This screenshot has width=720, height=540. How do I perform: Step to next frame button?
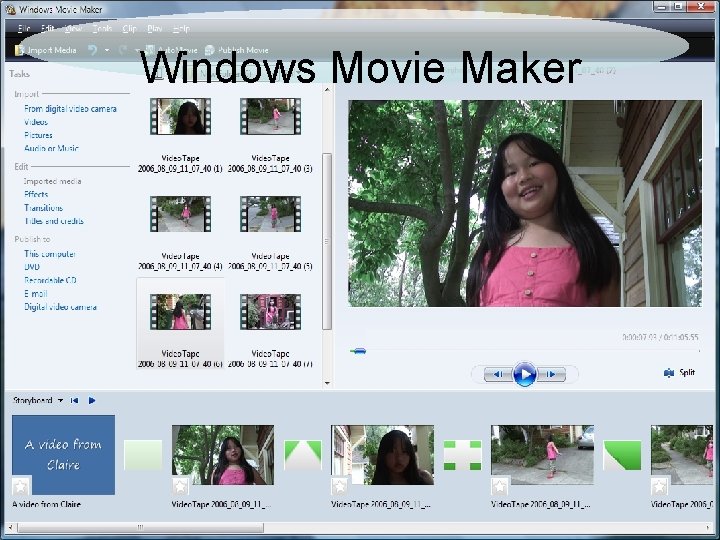tap(552, 374)
